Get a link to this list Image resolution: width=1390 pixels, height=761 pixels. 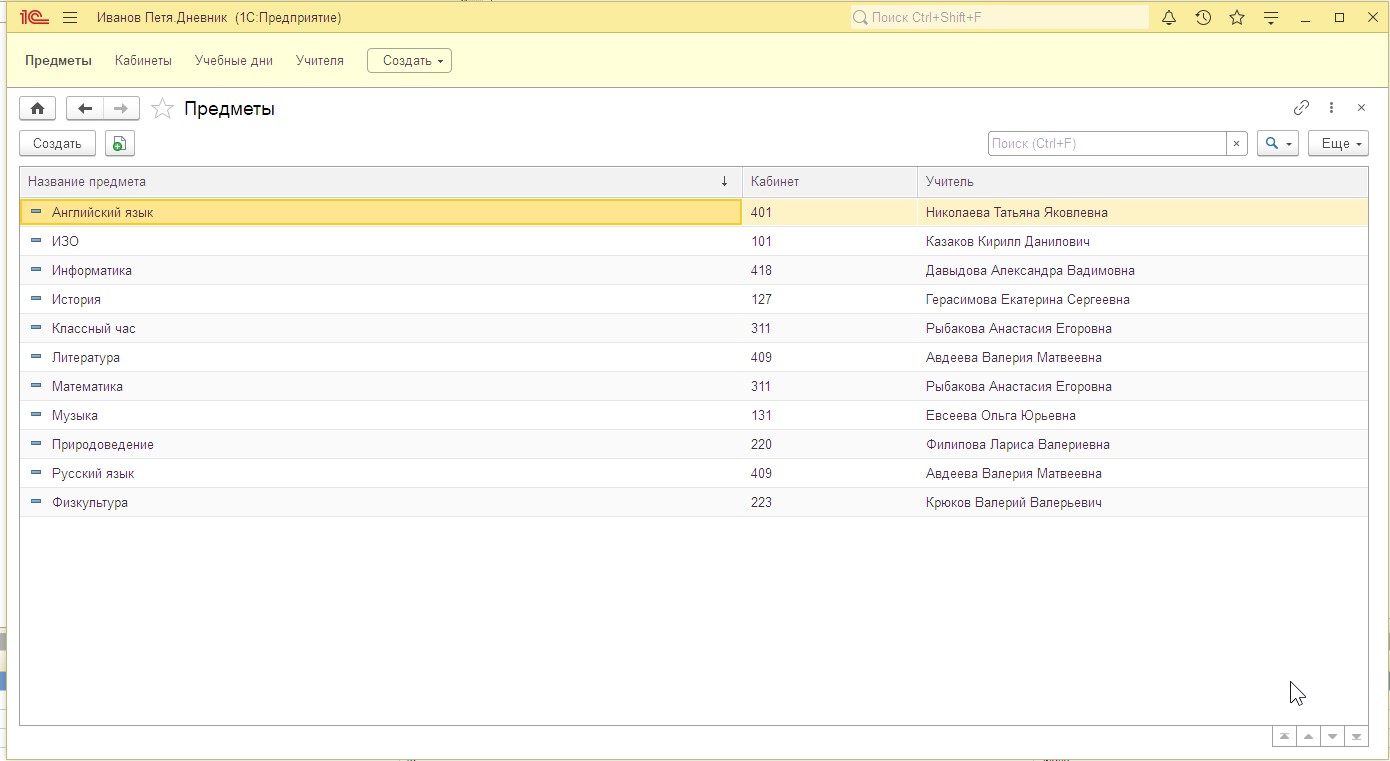[x=1301, y=108]
